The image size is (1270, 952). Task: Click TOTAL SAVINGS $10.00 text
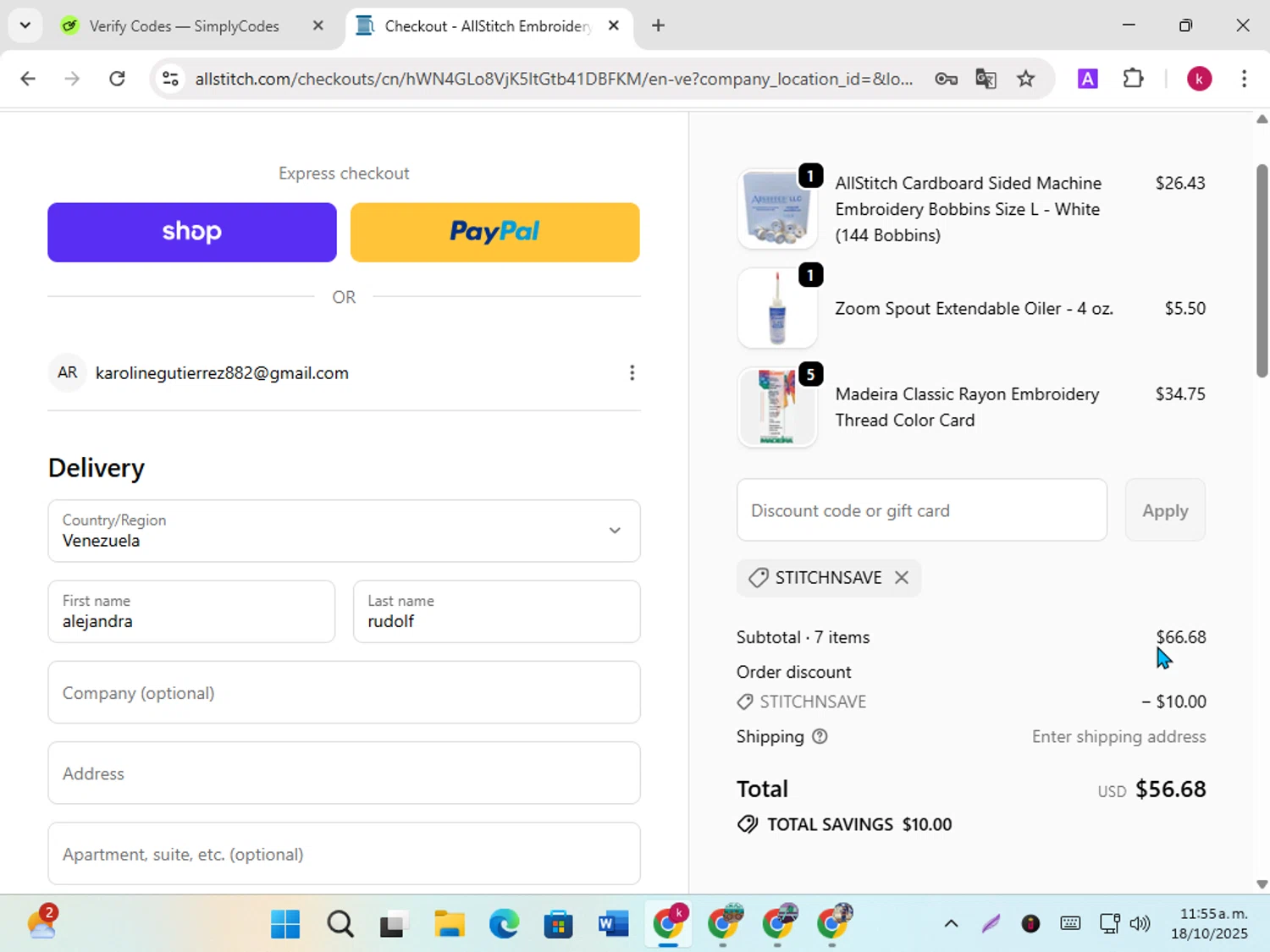[859, 824]
